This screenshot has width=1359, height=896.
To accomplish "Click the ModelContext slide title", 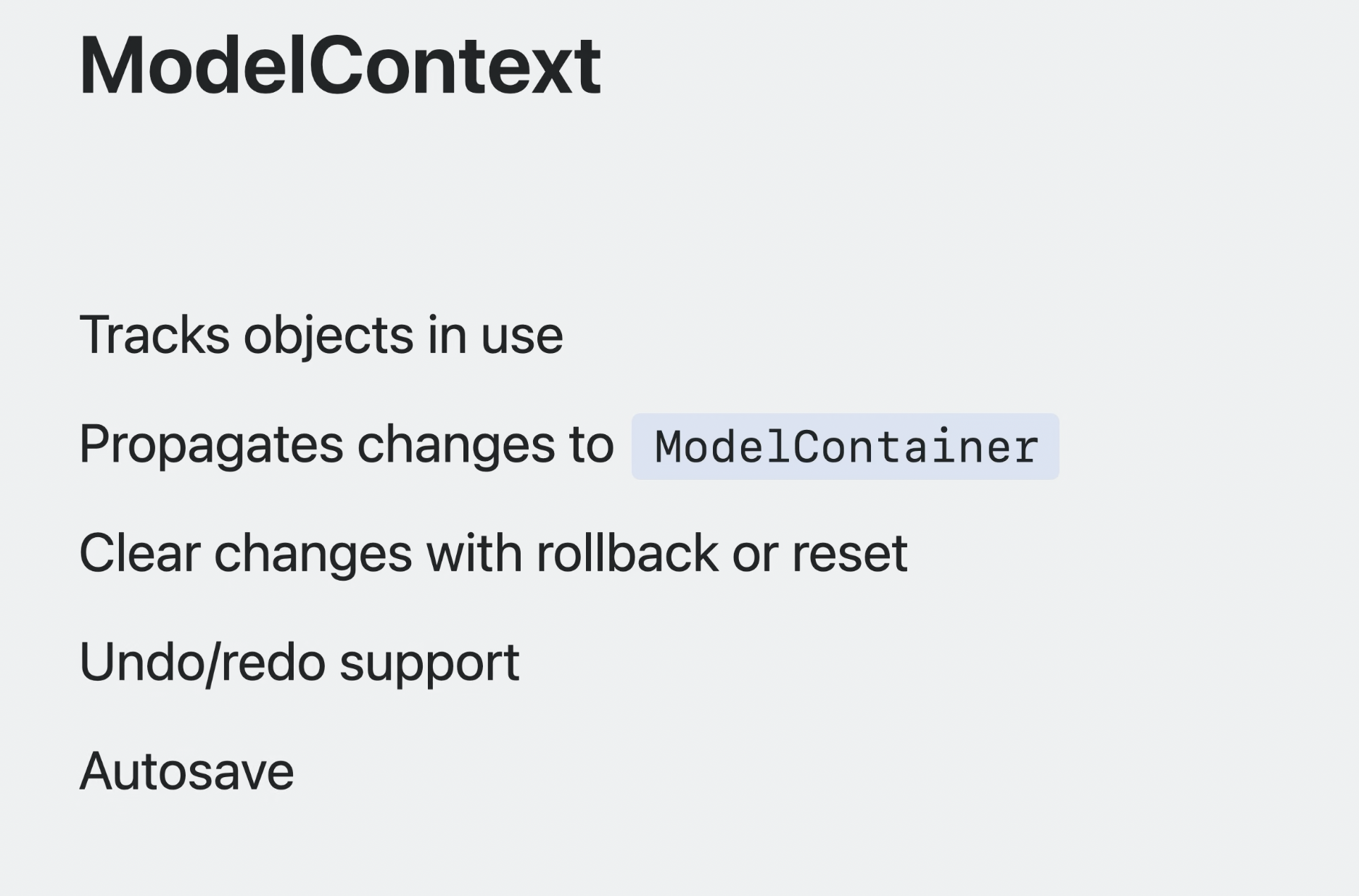I will point(340,65).
